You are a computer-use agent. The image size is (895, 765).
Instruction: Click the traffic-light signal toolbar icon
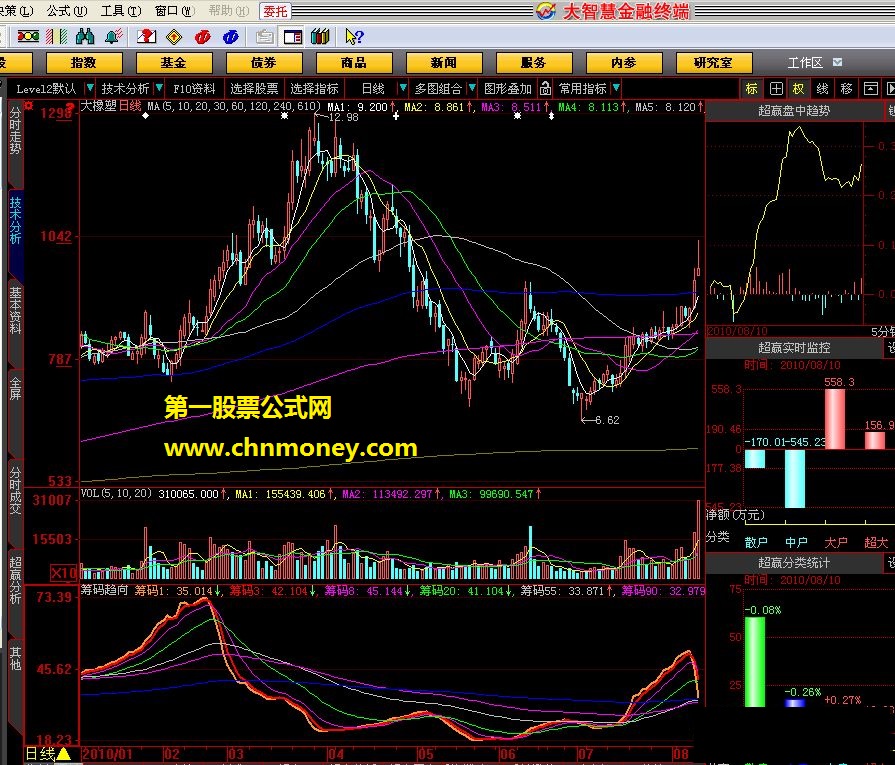pyautogui.click(x=28, y=37)
